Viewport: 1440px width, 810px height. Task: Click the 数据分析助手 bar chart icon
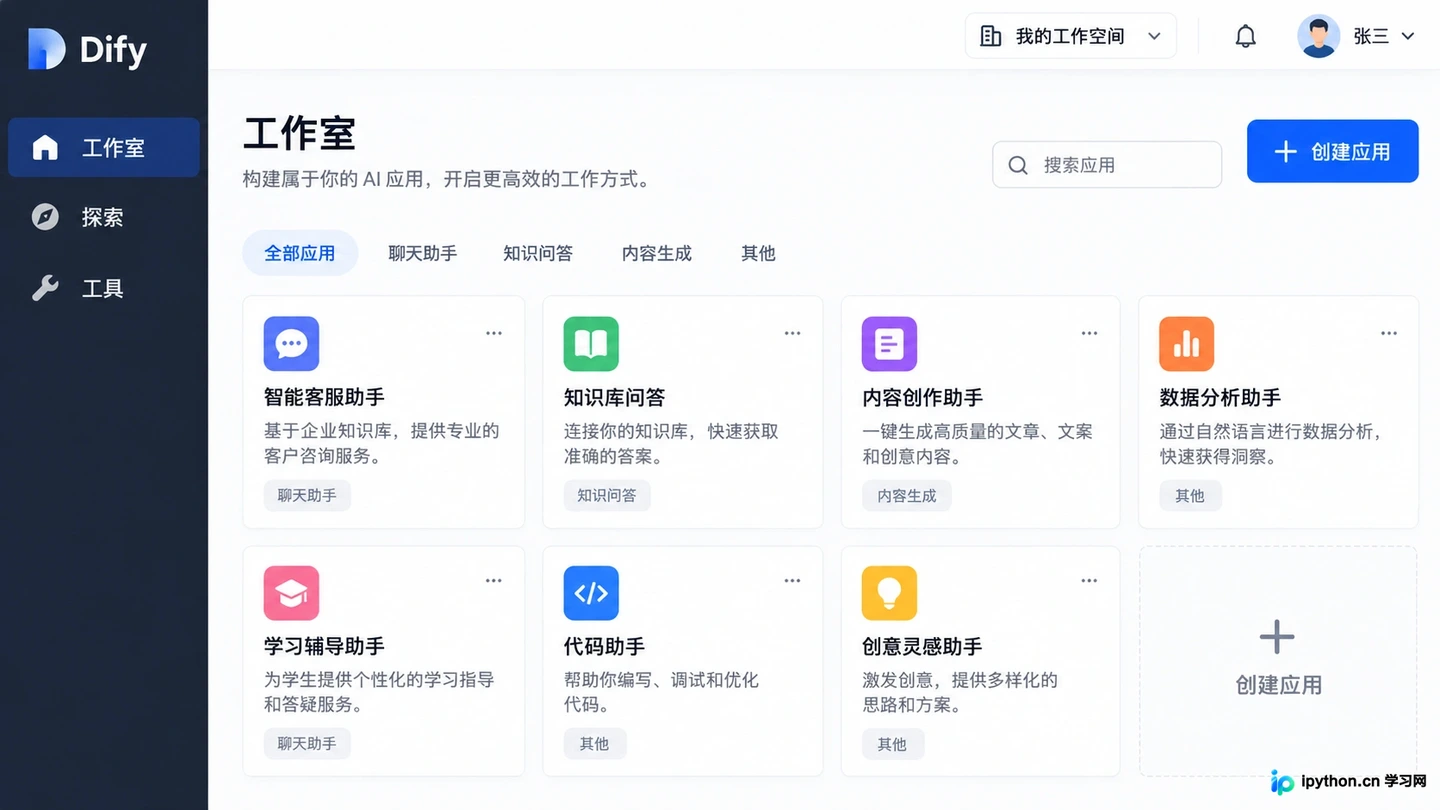point(1186,344)
